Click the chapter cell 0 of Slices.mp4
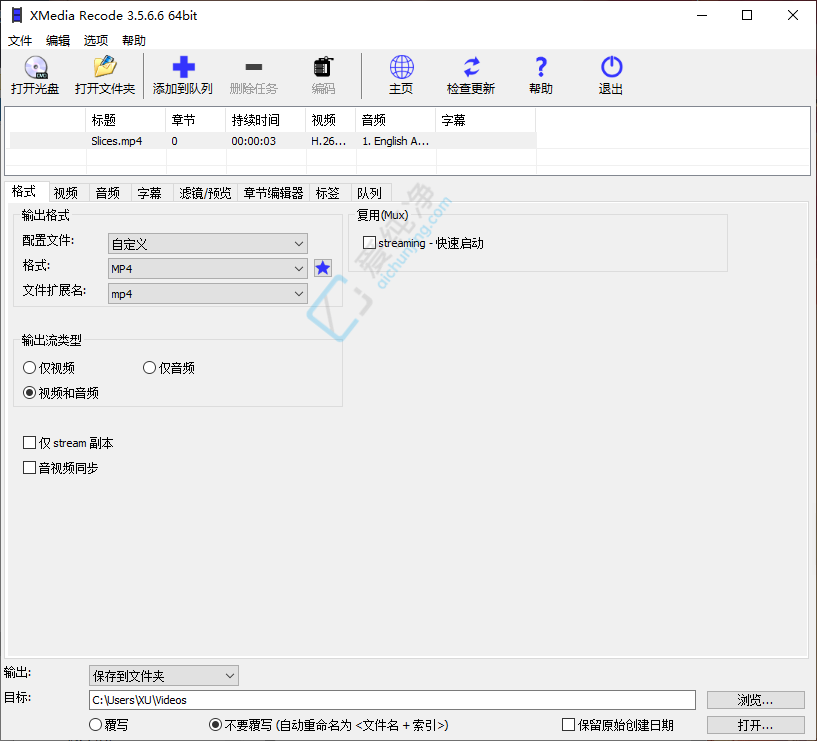Viewport: 817px width, 741px height. click(x=175, y=141)
